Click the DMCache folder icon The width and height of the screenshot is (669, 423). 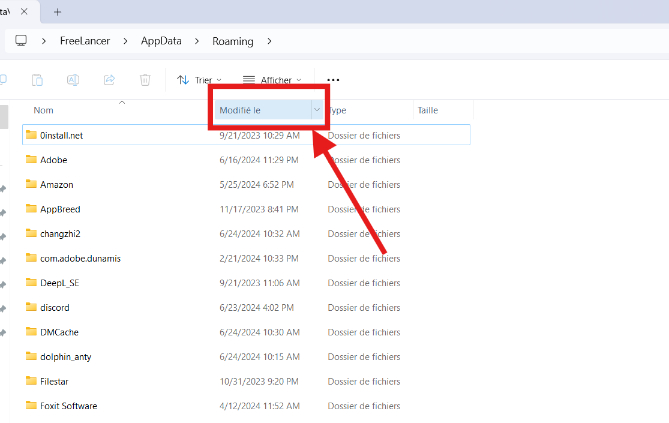pos(31,332)
